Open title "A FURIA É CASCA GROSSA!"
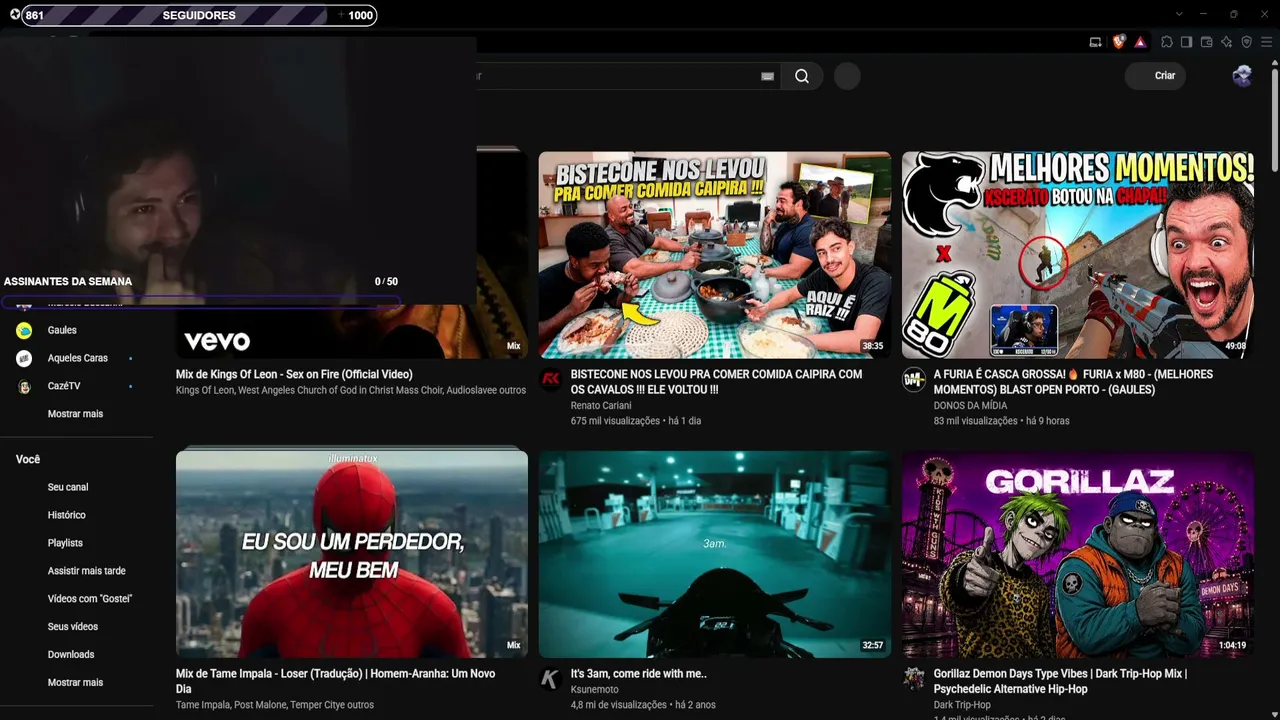This screenshot has height=720, width=1280. [x=1073, y=382]
